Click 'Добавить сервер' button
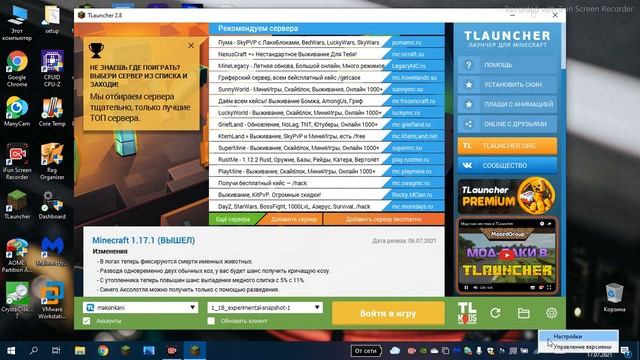Image resolution: width=640 pixels, height=360 pixels. pyautogui.click(x=293, y=219)
